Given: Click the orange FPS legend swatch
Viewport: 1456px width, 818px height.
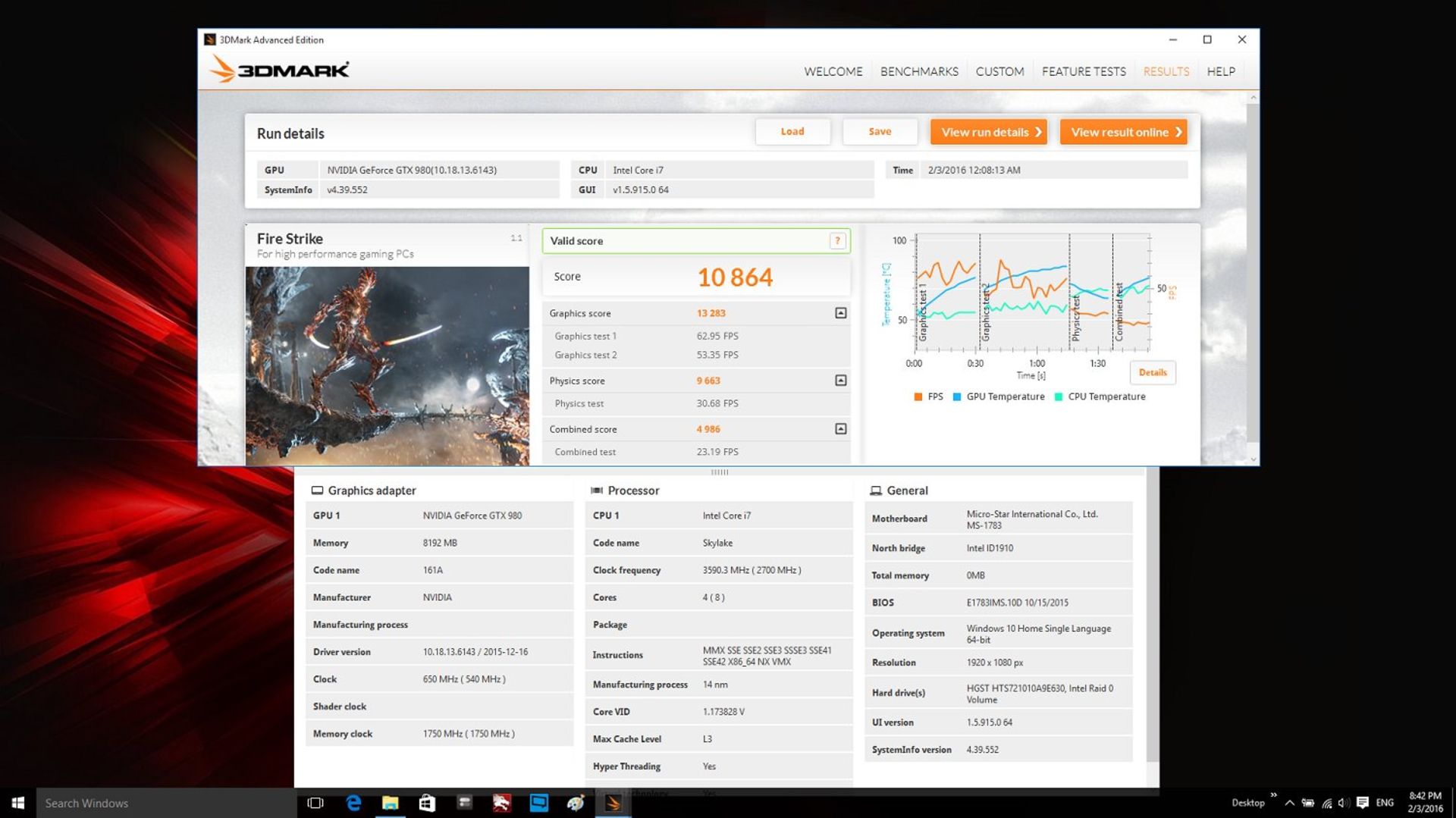Looking at the screenshot, I should click(x=918, y=396).
